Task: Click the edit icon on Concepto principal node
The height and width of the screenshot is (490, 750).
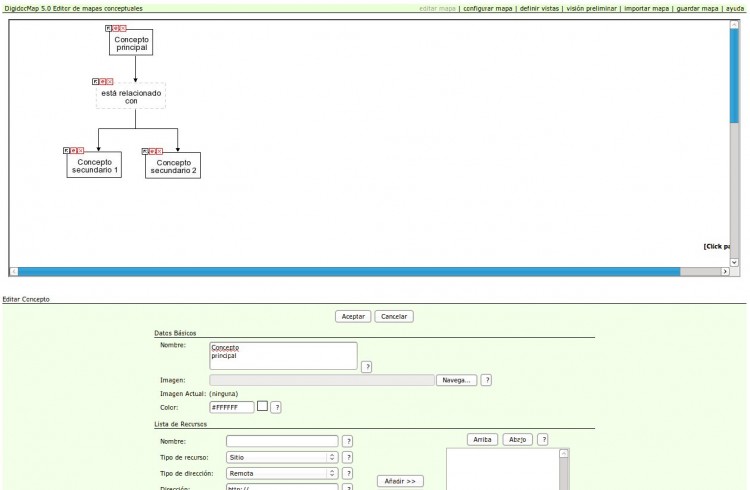Action: (115, 28)
